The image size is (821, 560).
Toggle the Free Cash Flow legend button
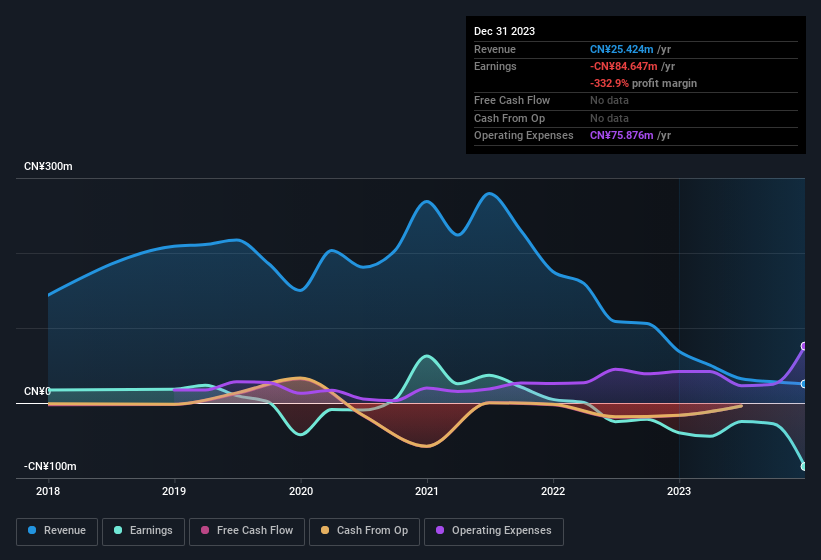(247, 531)
